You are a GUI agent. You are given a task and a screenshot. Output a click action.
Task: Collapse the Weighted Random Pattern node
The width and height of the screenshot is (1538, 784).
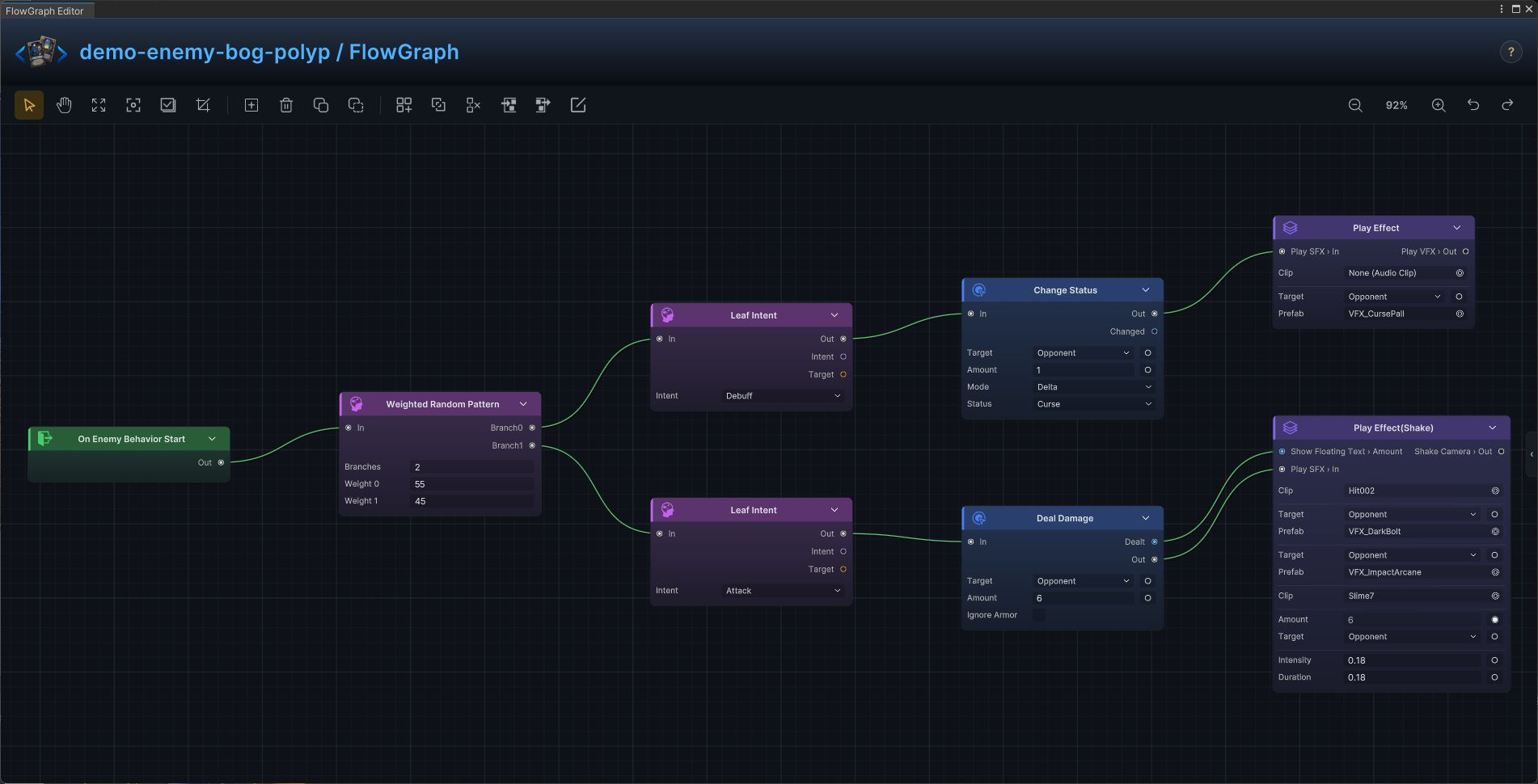(523, 404)
